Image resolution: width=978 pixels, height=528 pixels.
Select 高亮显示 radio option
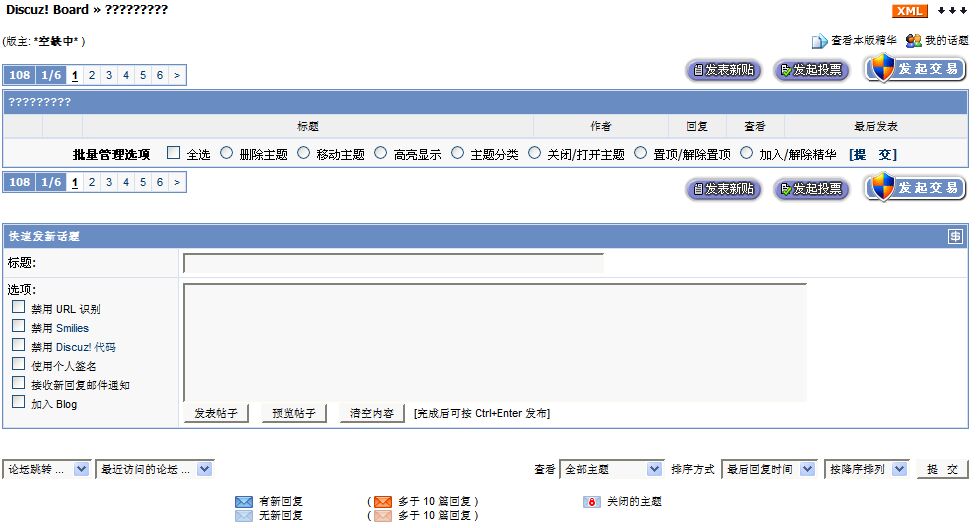(380, 153)
